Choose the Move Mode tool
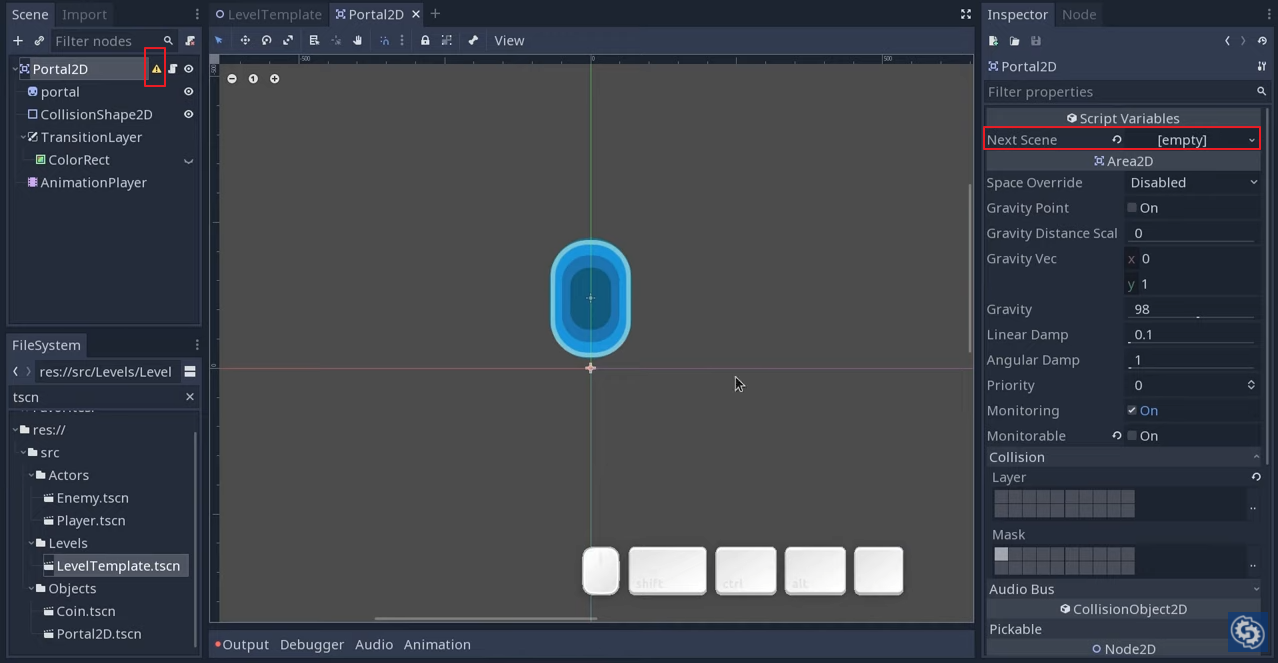1278x663 pixels. click(x=245, y=41)
